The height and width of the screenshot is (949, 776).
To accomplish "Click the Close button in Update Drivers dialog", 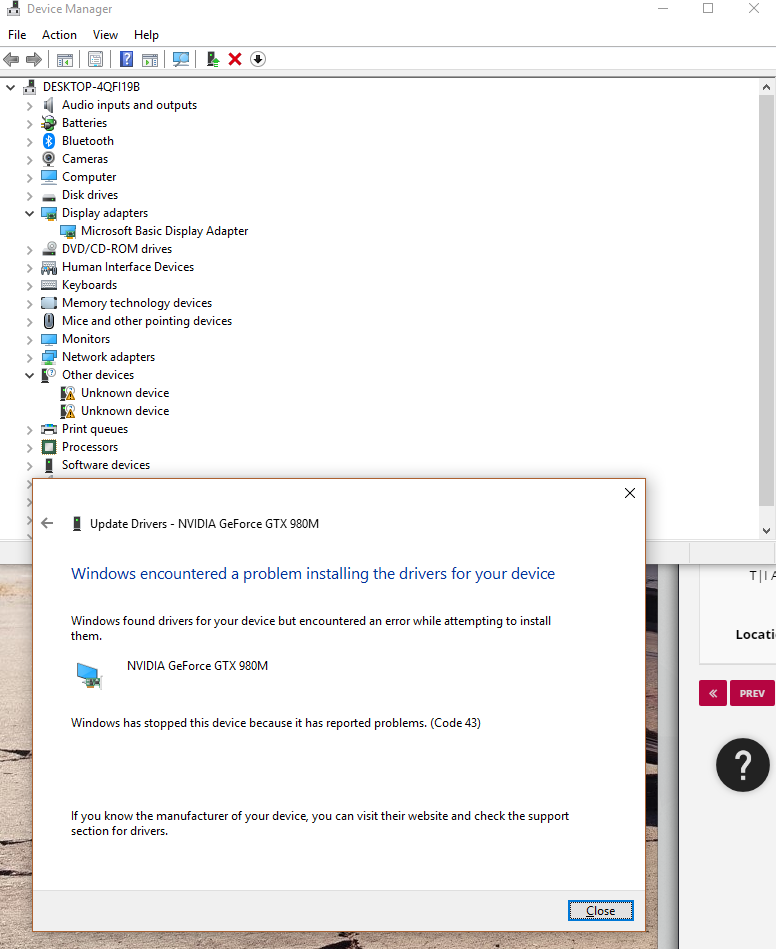I will coord(600,911).
